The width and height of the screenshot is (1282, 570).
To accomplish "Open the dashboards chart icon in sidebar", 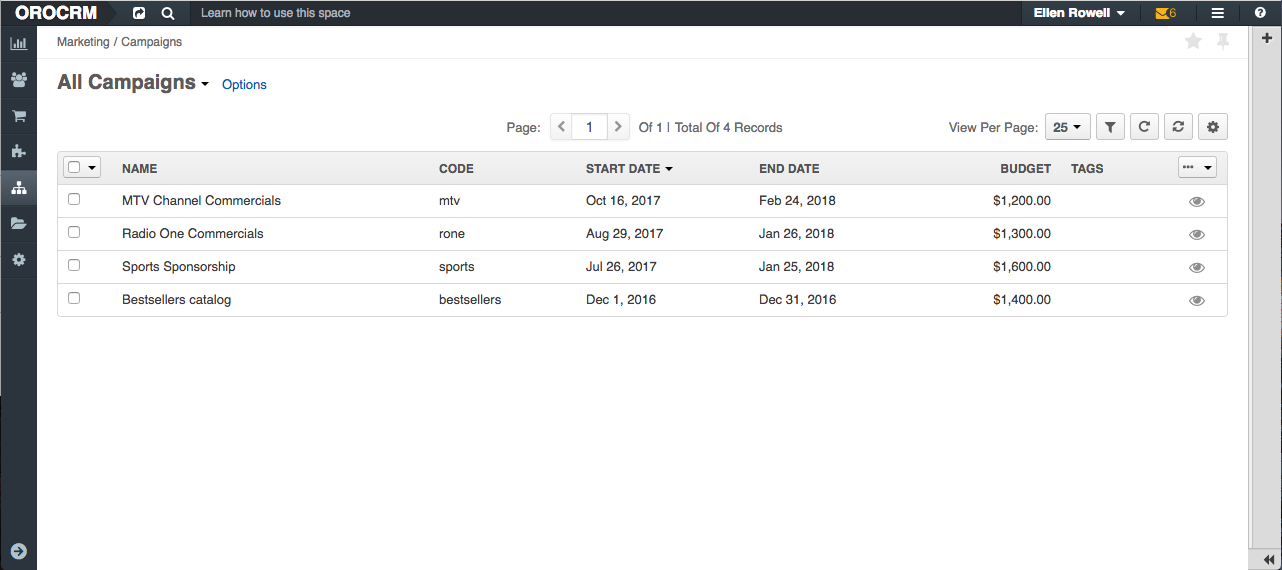I will coord(18,44).
